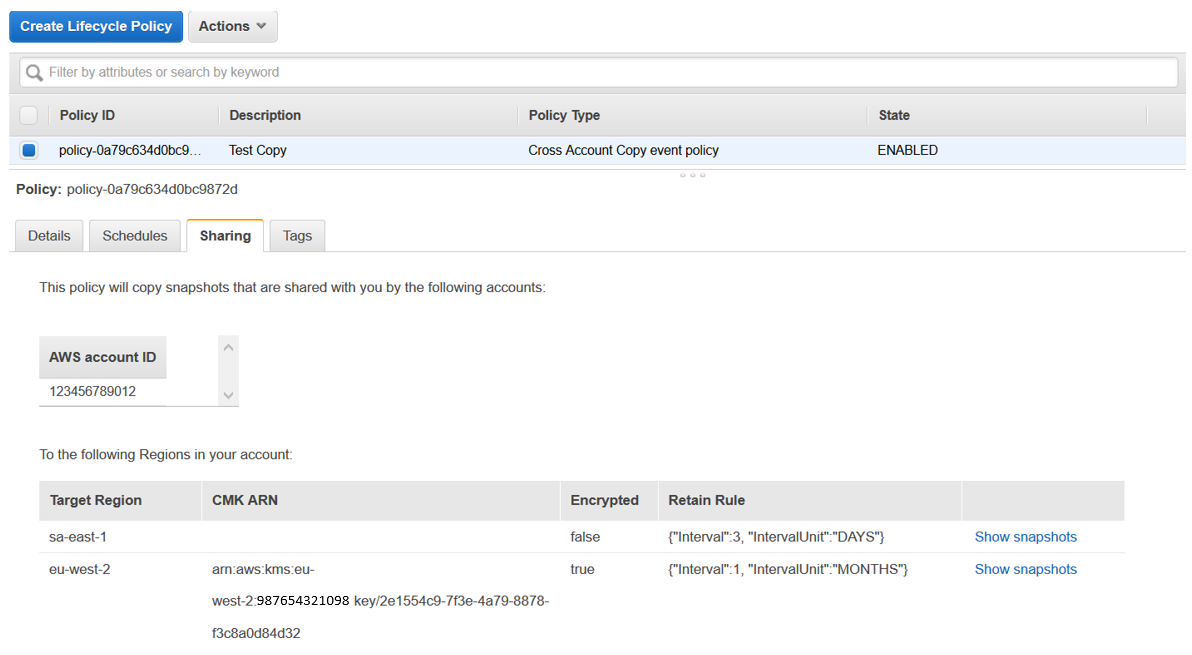Click the Policy ID column header
The height and width of the screenshot is (655, 1192).
pyautogui.click(x=86, y=115)
